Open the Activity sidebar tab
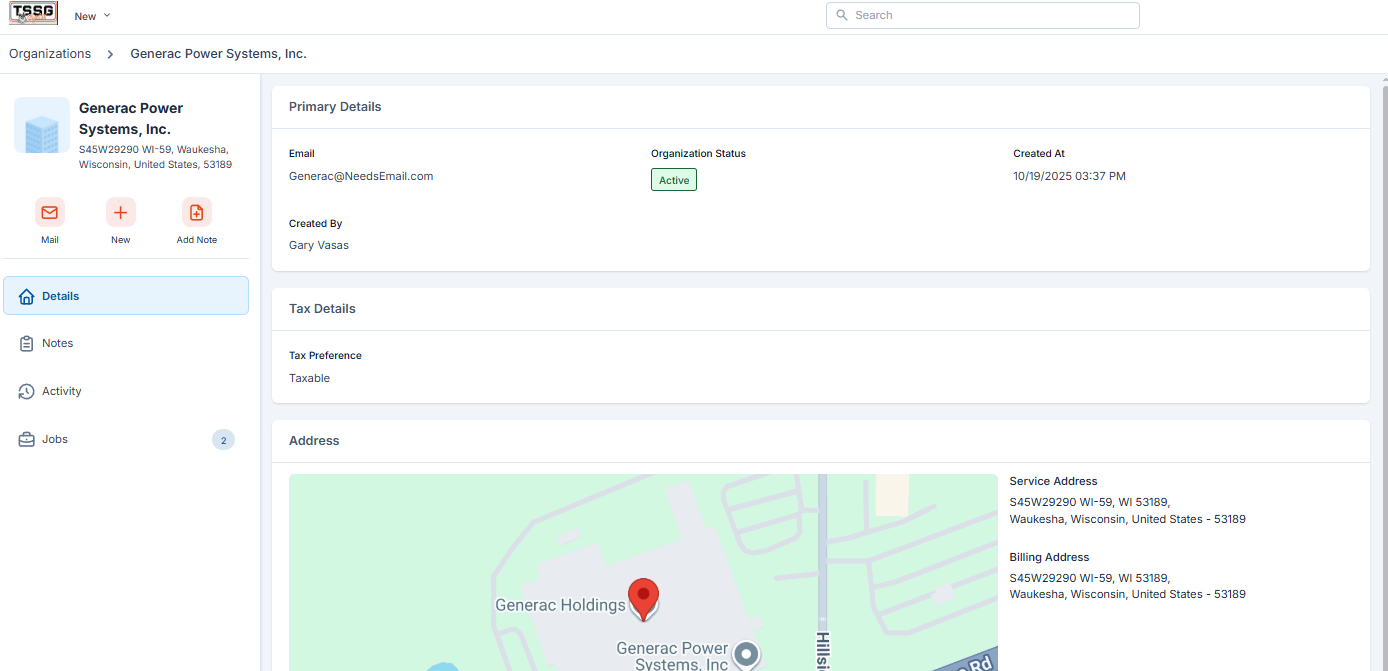The width and height of the screenshot is (1388, 671). [62, 391]
